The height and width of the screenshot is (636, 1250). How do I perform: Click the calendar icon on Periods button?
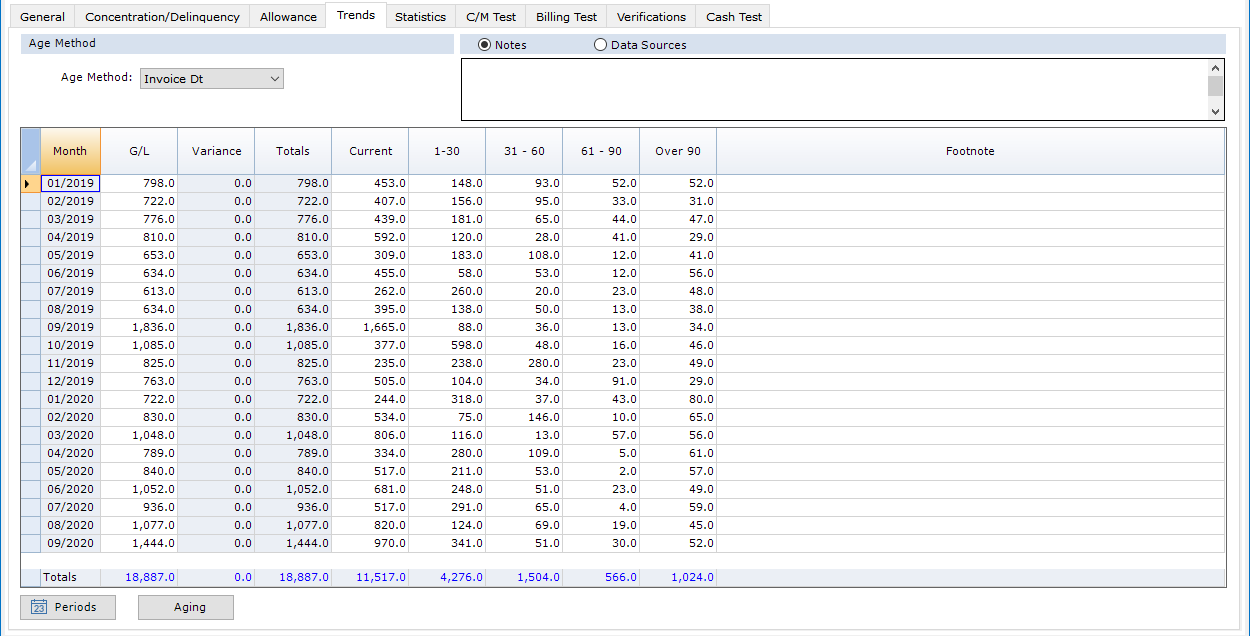[x=39, y=607]
